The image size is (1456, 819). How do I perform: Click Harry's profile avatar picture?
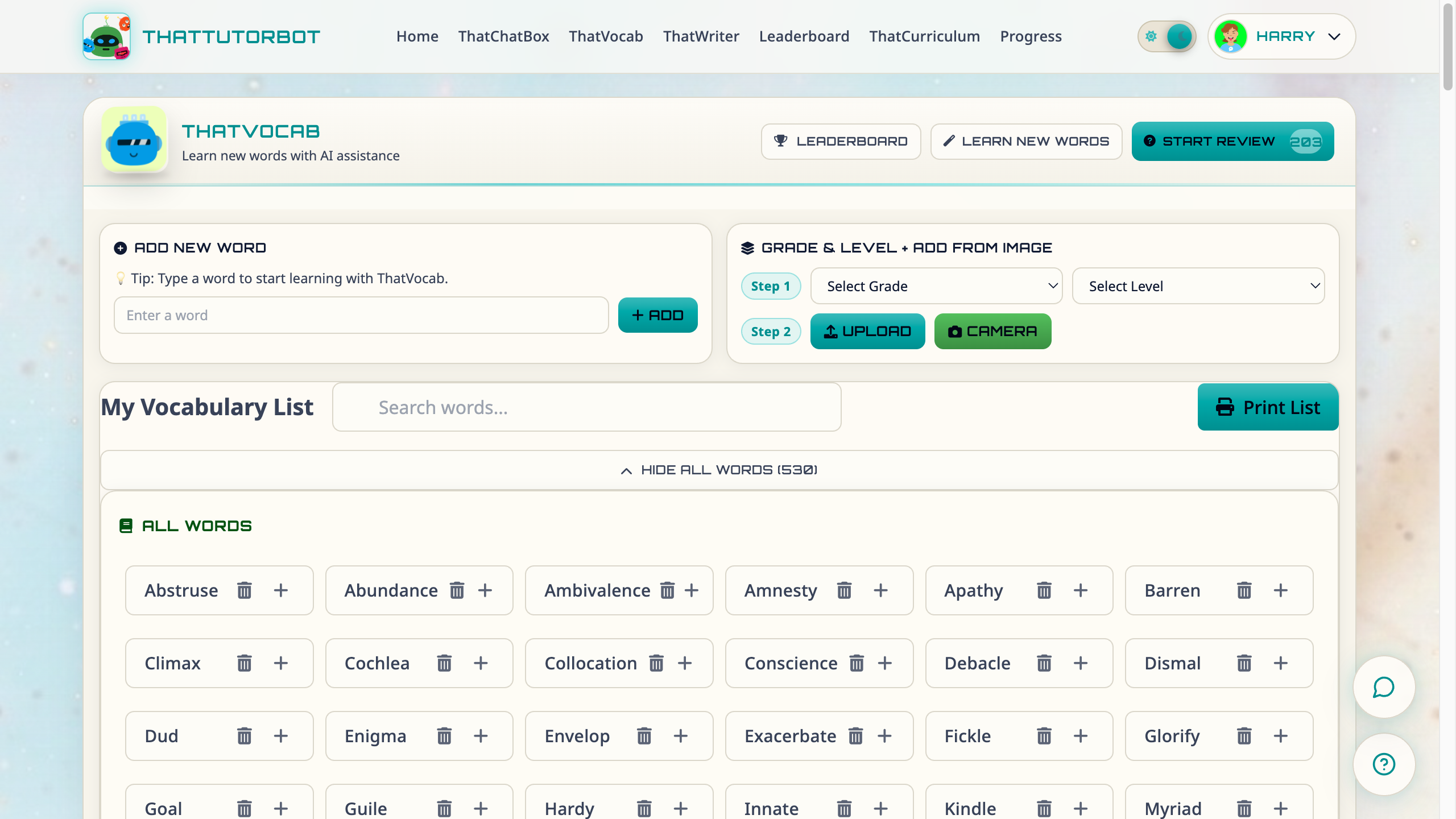1231,36
